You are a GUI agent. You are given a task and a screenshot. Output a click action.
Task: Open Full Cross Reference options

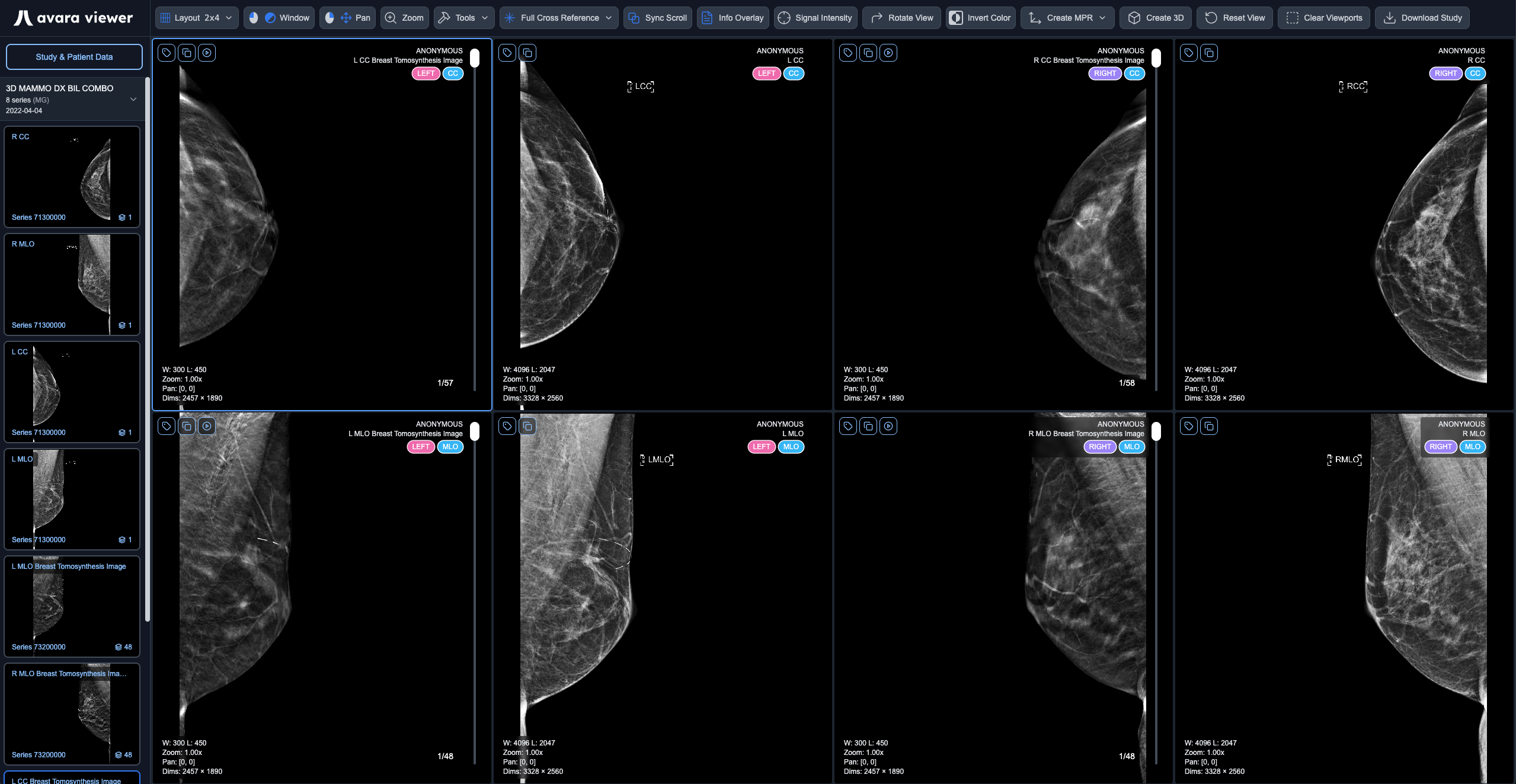pyautogui.click(x=558, y=17)
